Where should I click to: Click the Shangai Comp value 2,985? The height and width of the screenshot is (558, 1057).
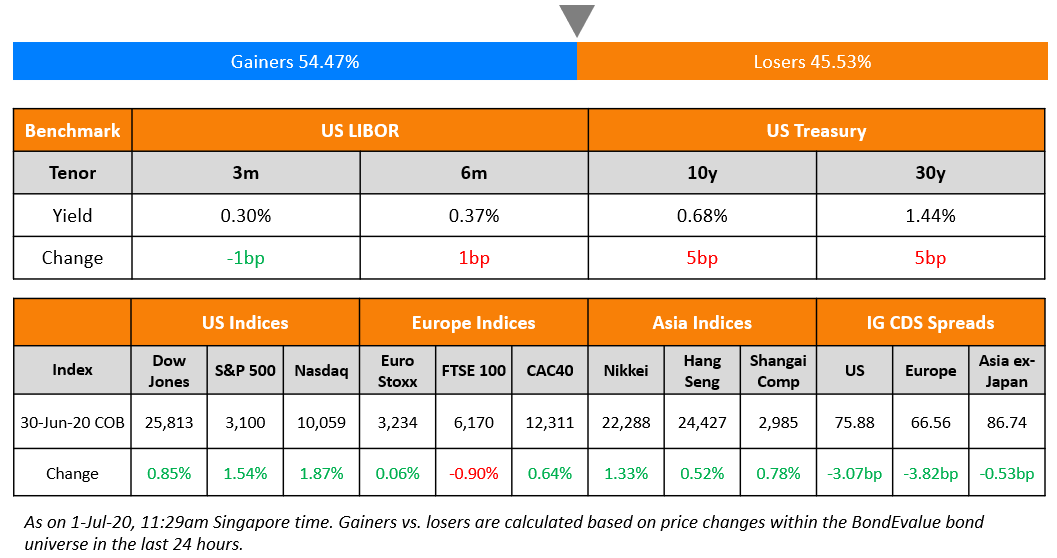[x=778, y=423]
